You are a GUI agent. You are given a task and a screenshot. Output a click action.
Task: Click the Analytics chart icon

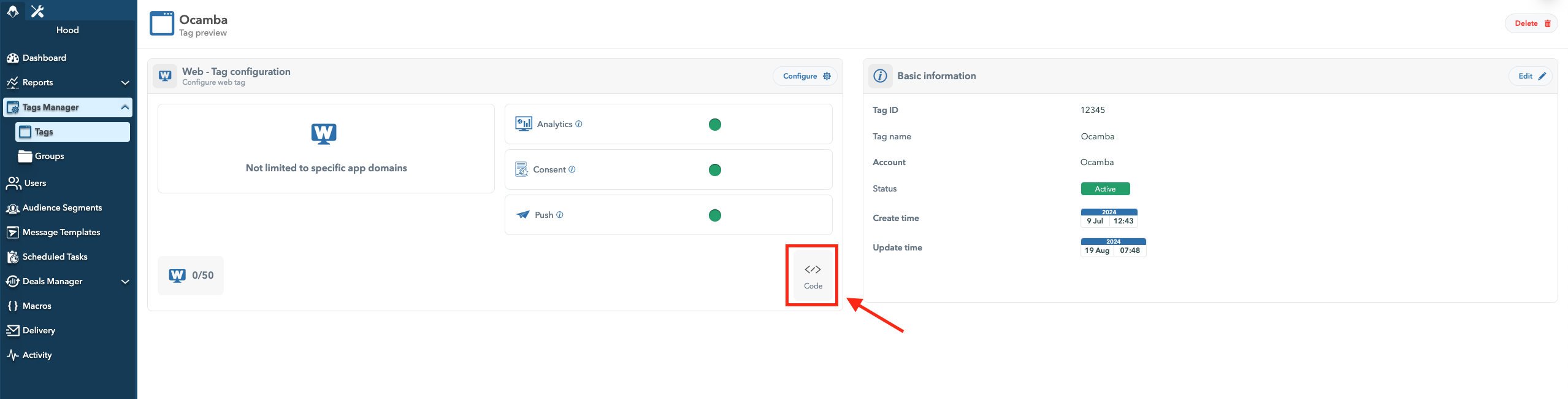524,124
